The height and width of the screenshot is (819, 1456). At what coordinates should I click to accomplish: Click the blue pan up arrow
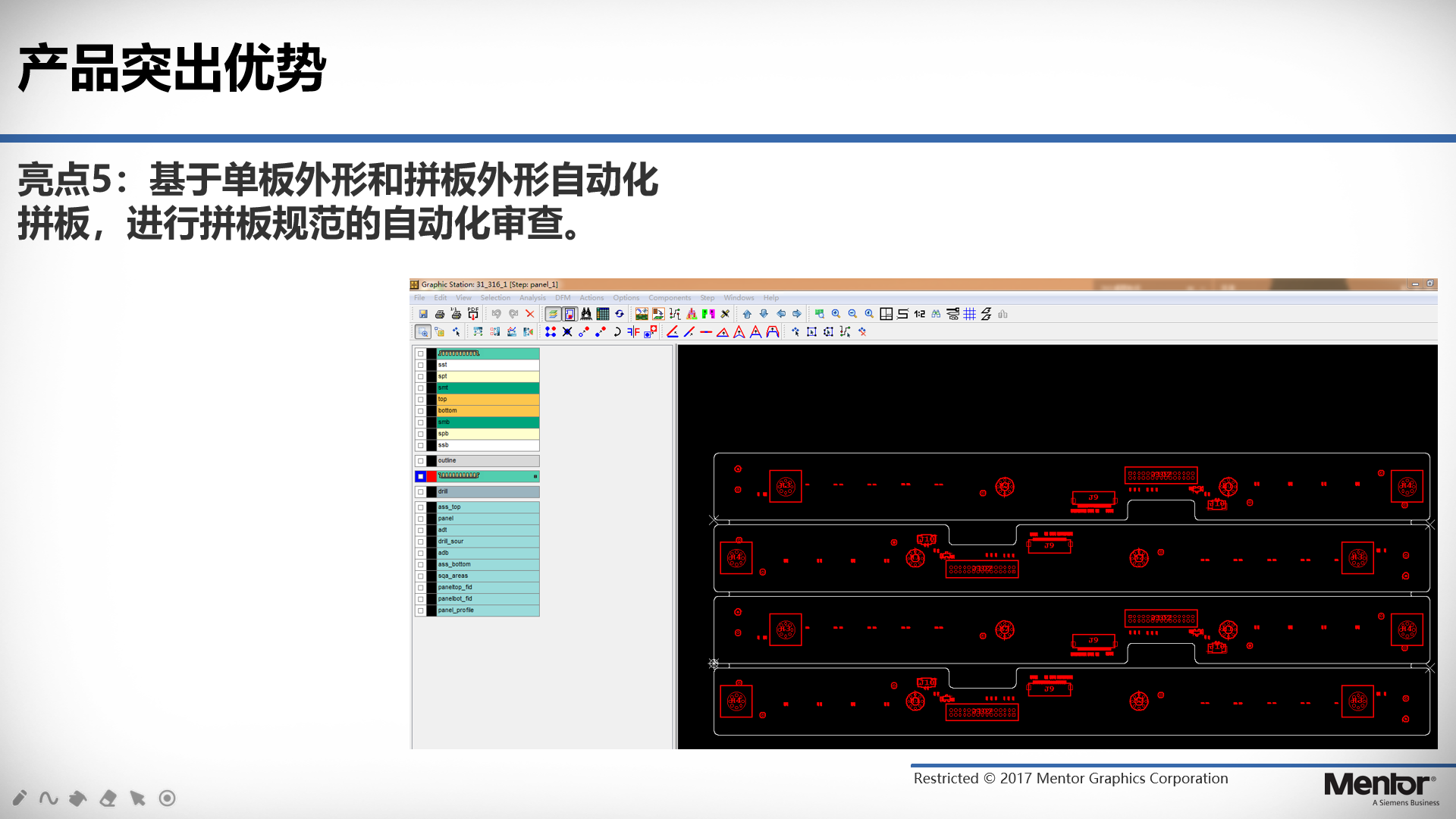(747, 314)
